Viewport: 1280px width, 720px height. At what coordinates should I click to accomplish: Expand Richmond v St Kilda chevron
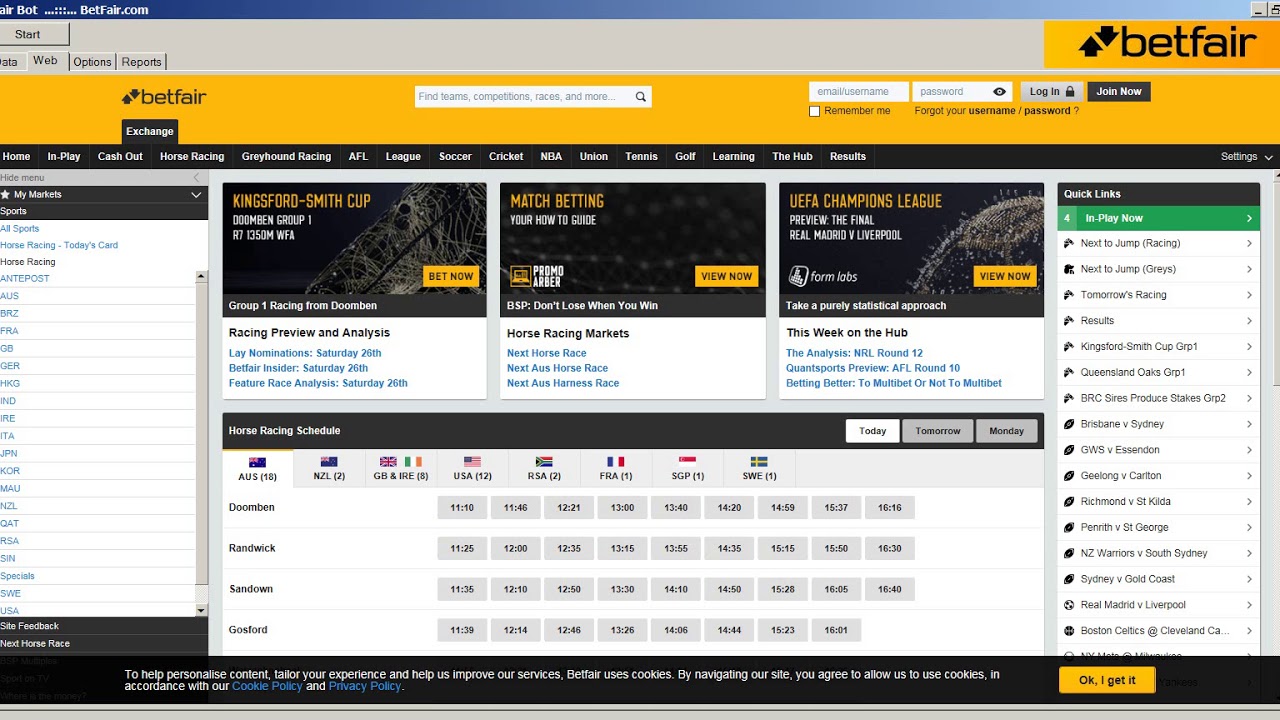1249,502
